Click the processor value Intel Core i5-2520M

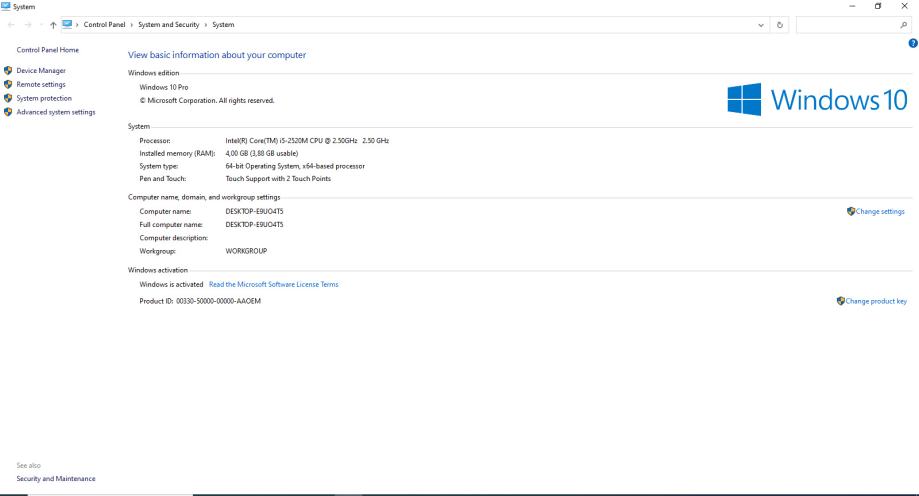click(x=307, y=141)
